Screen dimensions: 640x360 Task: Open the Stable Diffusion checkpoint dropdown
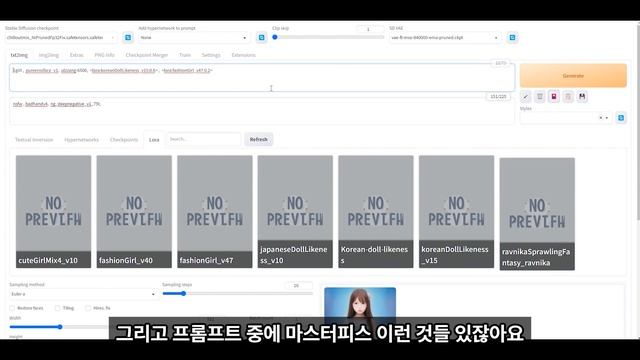pyautogui.click(x=61, y=38)
